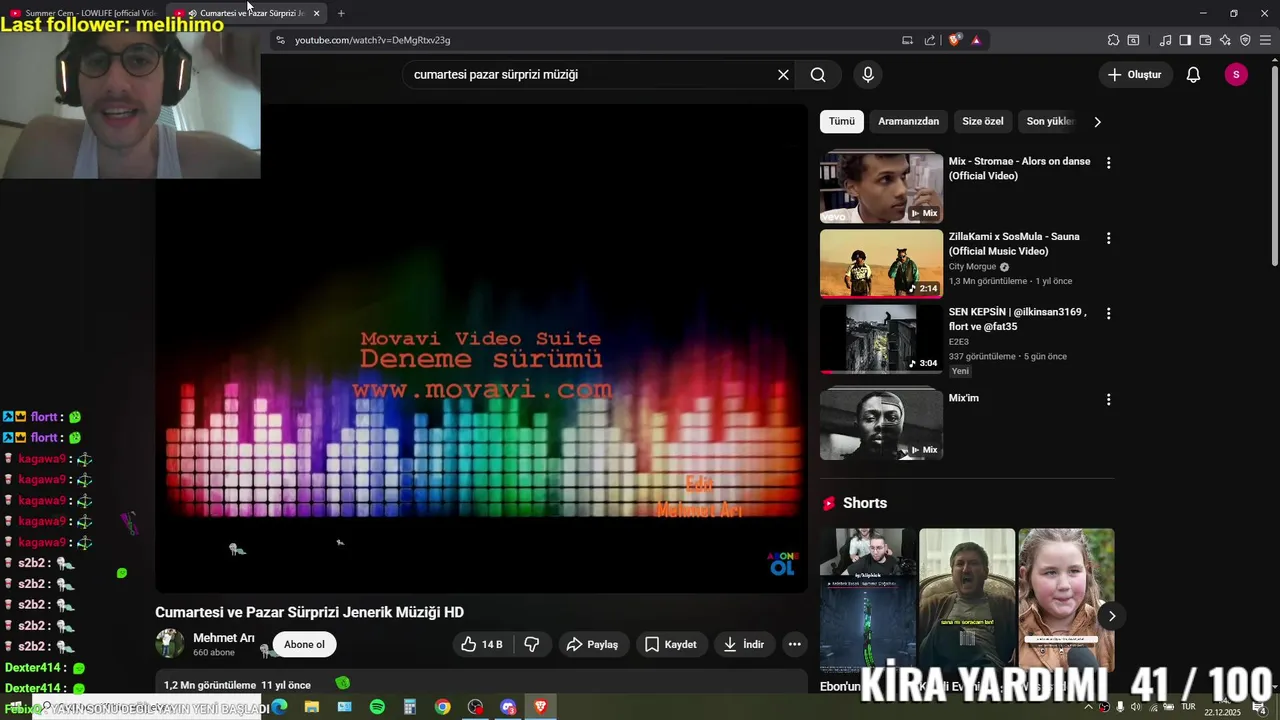This screenshot has height=720, width=1280.
Task: Click the install/cast screen icon in address bar
Action: 907,40
